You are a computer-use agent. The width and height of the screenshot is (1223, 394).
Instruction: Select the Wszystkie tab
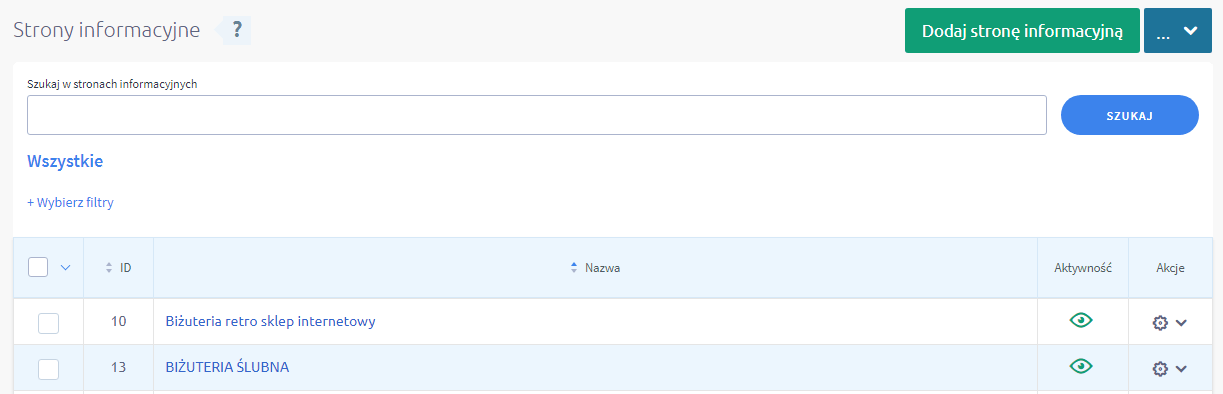click(x=65, y=161)
